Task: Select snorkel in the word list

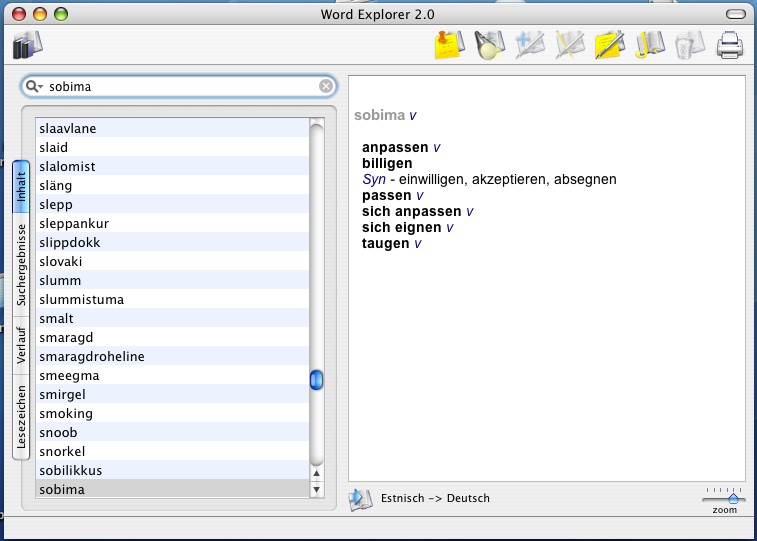Action: click(x=172, y=451)
